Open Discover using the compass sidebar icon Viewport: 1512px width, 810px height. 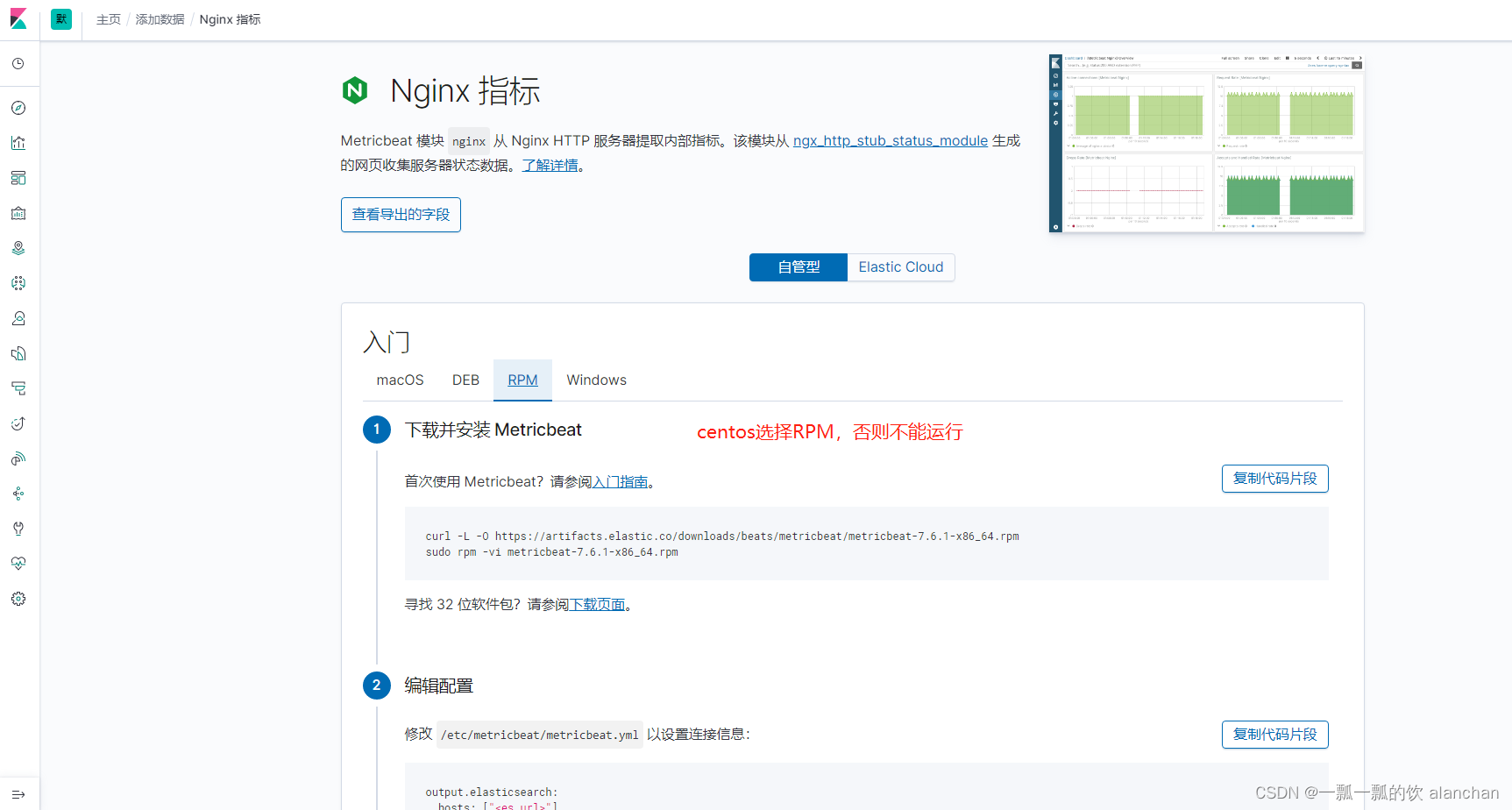pos(18,107)
